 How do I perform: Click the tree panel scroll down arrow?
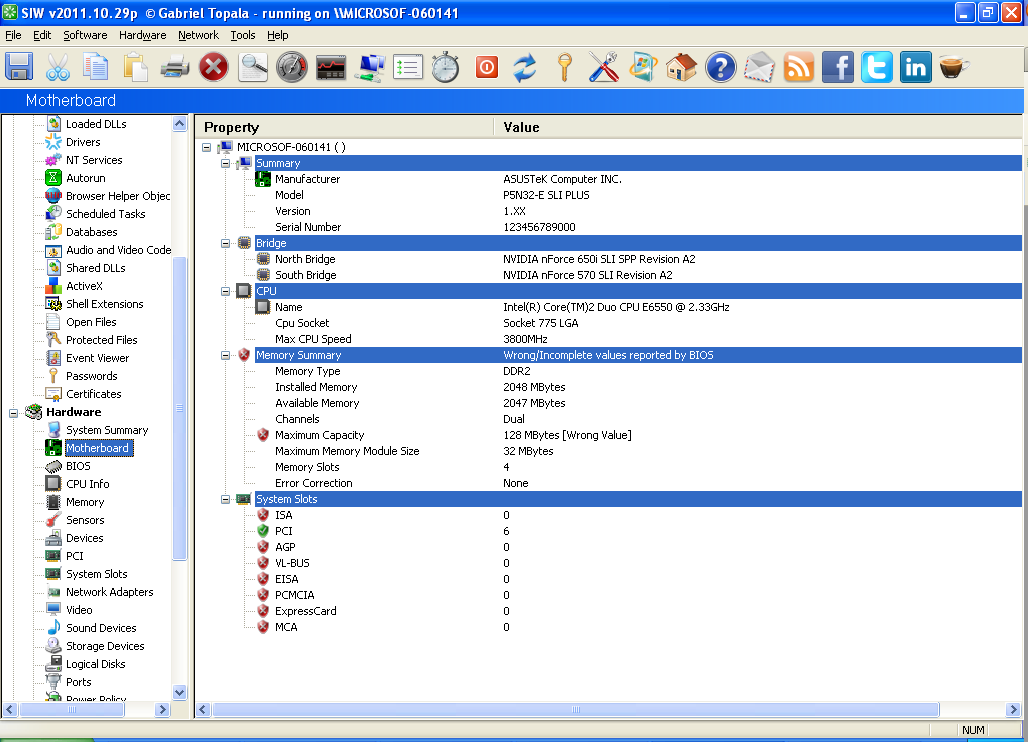(180, 692)
